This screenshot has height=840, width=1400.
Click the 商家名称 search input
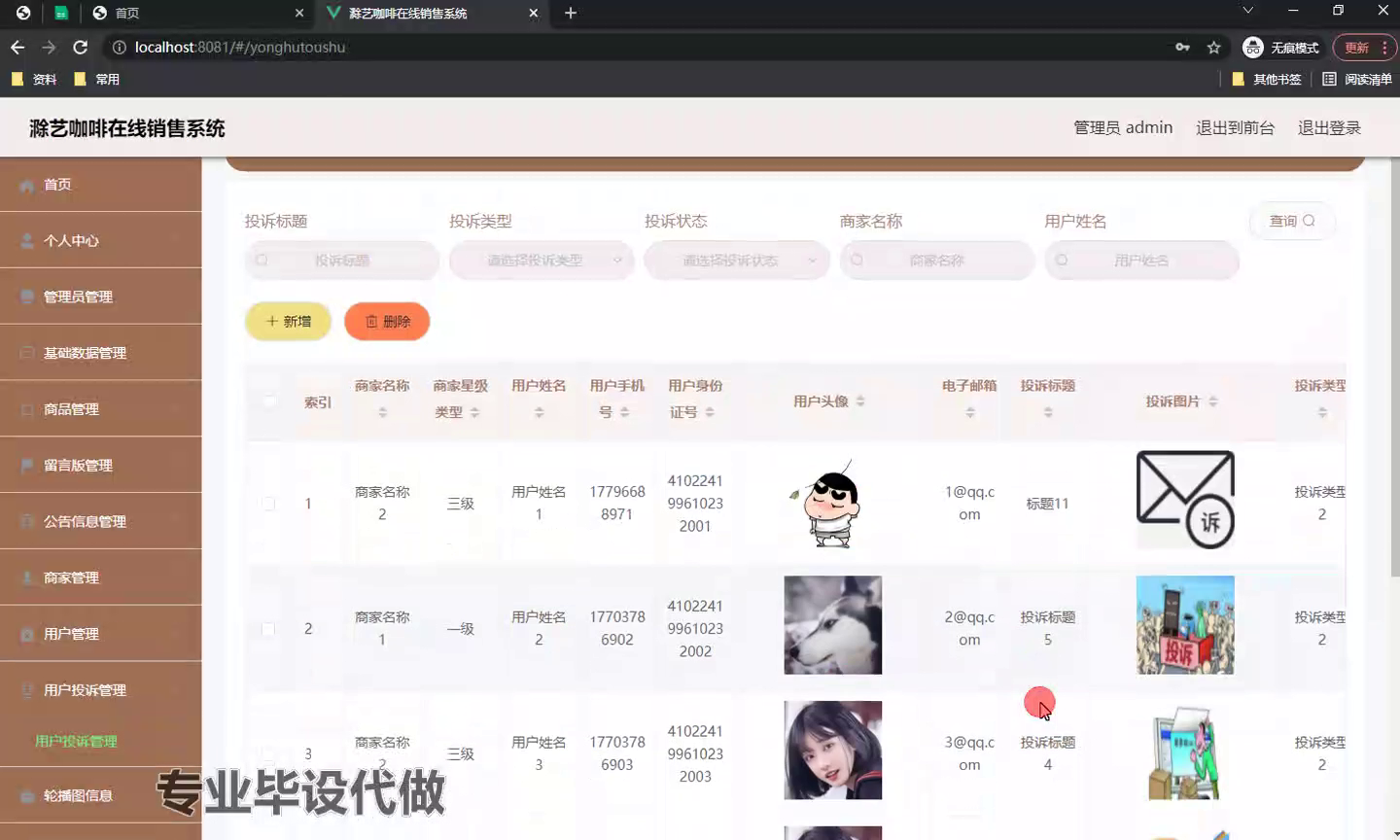point(937,261)
